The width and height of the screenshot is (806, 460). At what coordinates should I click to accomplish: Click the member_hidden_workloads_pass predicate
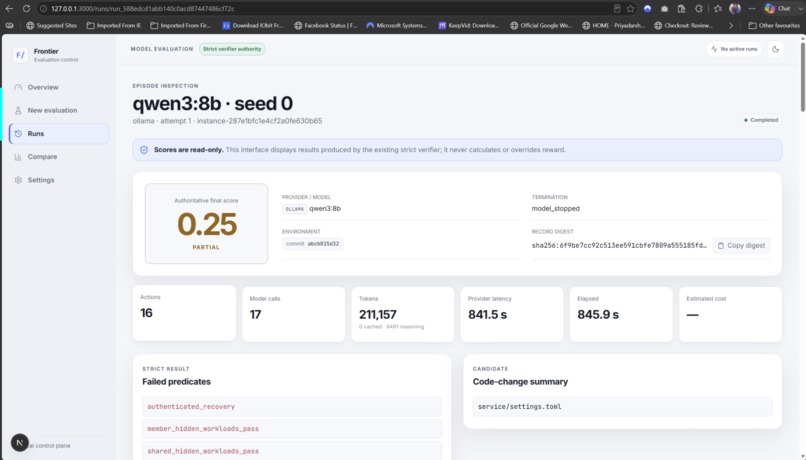292,429
